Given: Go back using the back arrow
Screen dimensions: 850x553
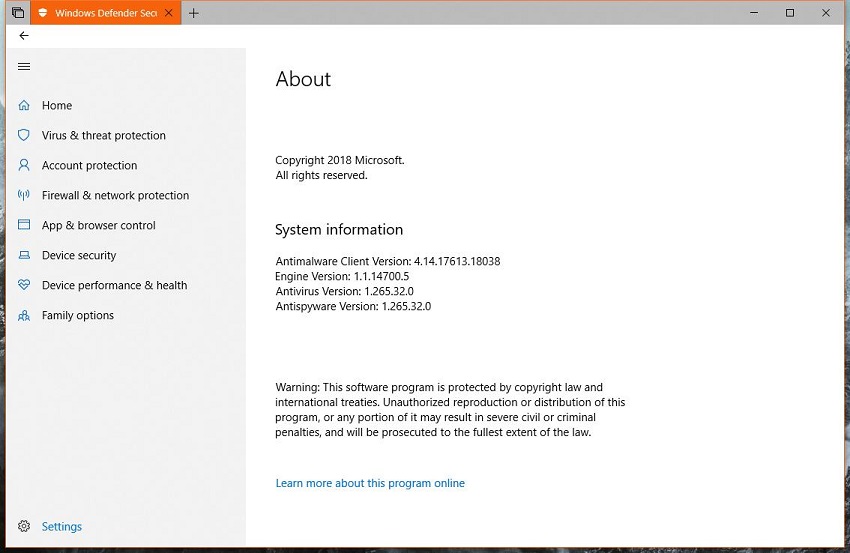Looking at the screenshot, I should [x=24, y=36].
